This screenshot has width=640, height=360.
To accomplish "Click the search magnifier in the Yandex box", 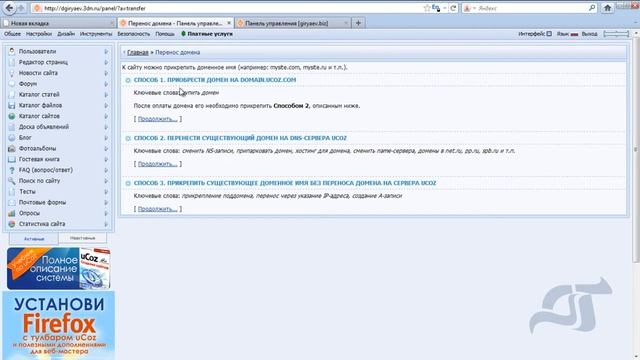I will pyautogui.click(x=592, y=8).
